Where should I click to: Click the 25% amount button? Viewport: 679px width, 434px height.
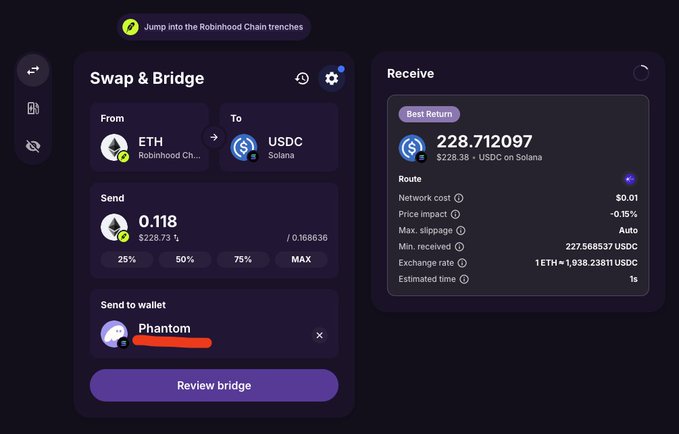coord(127,259)
